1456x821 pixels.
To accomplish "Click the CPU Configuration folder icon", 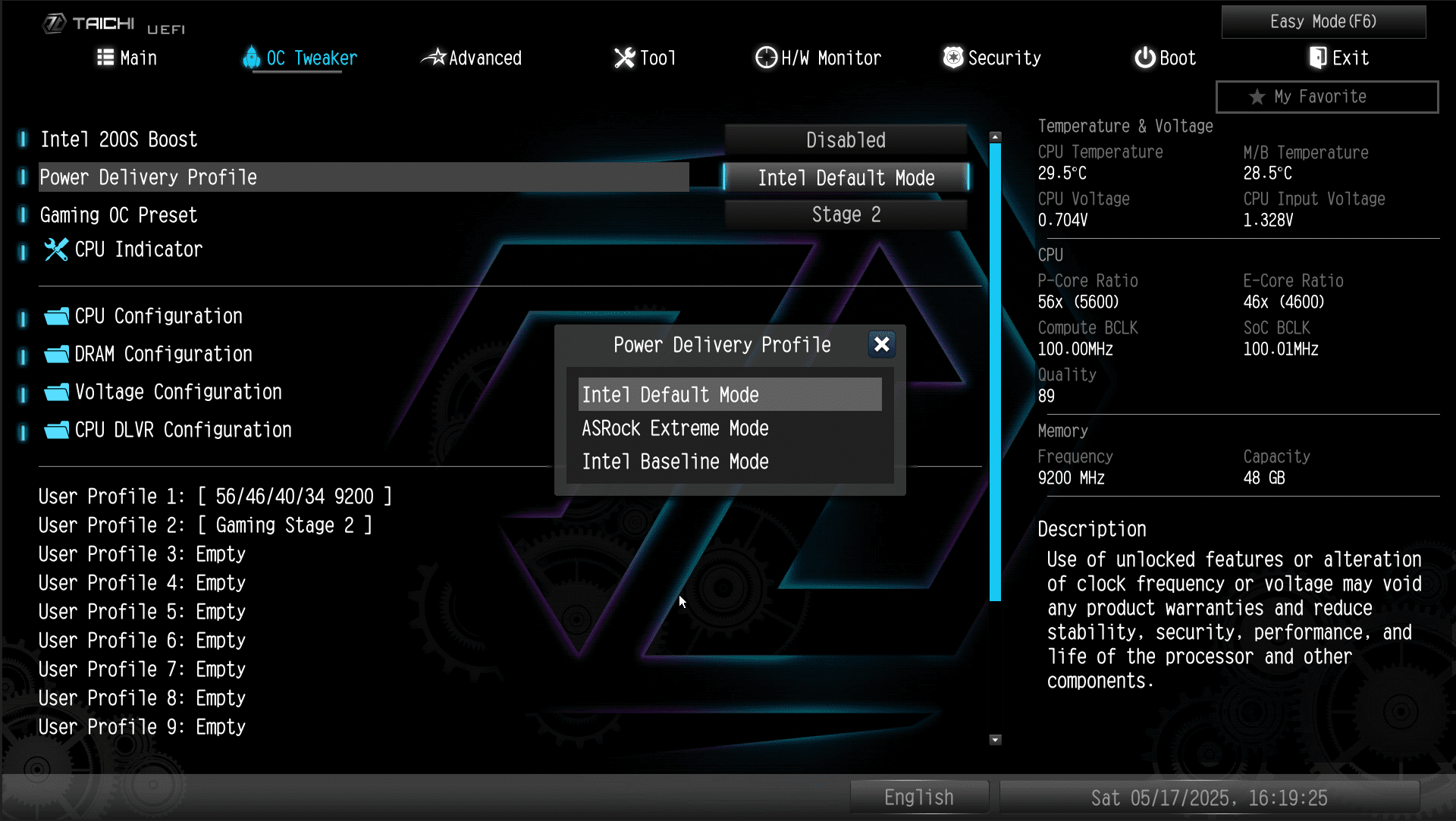I will [57, 316].
